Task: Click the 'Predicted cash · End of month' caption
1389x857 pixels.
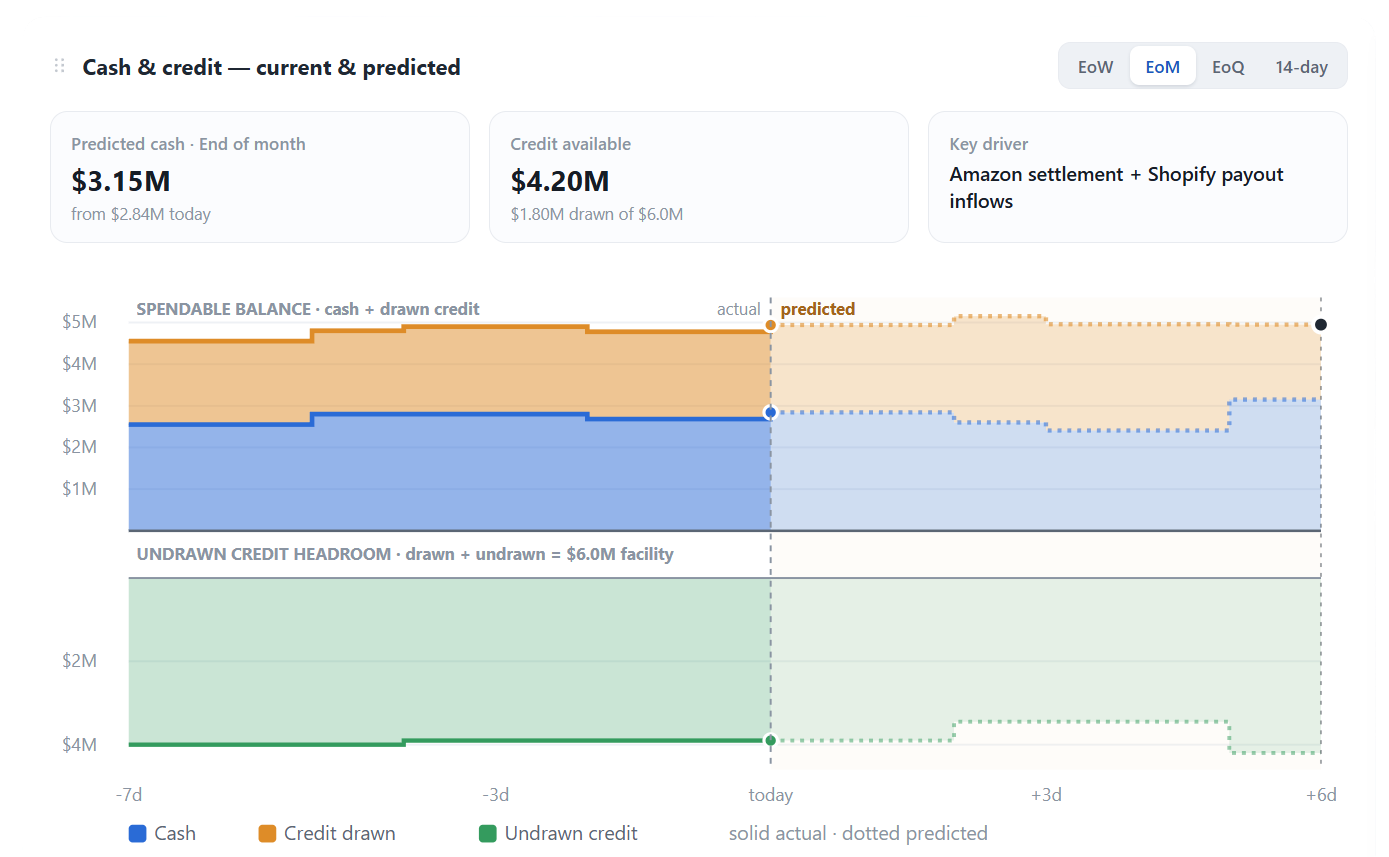Action: point(188,144)
